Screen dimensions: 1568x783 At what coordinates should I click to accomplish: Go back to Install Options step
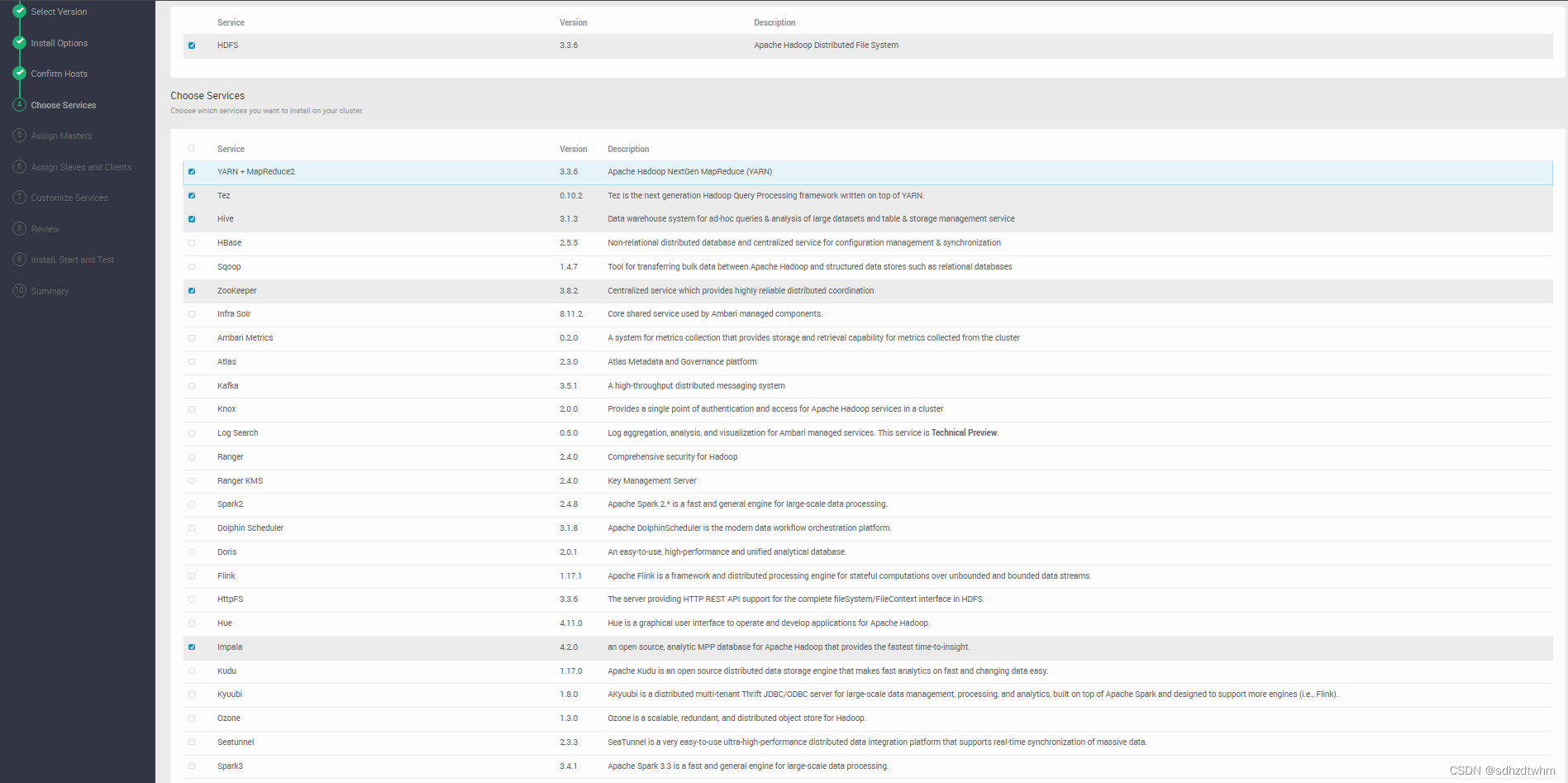(59, 43)
